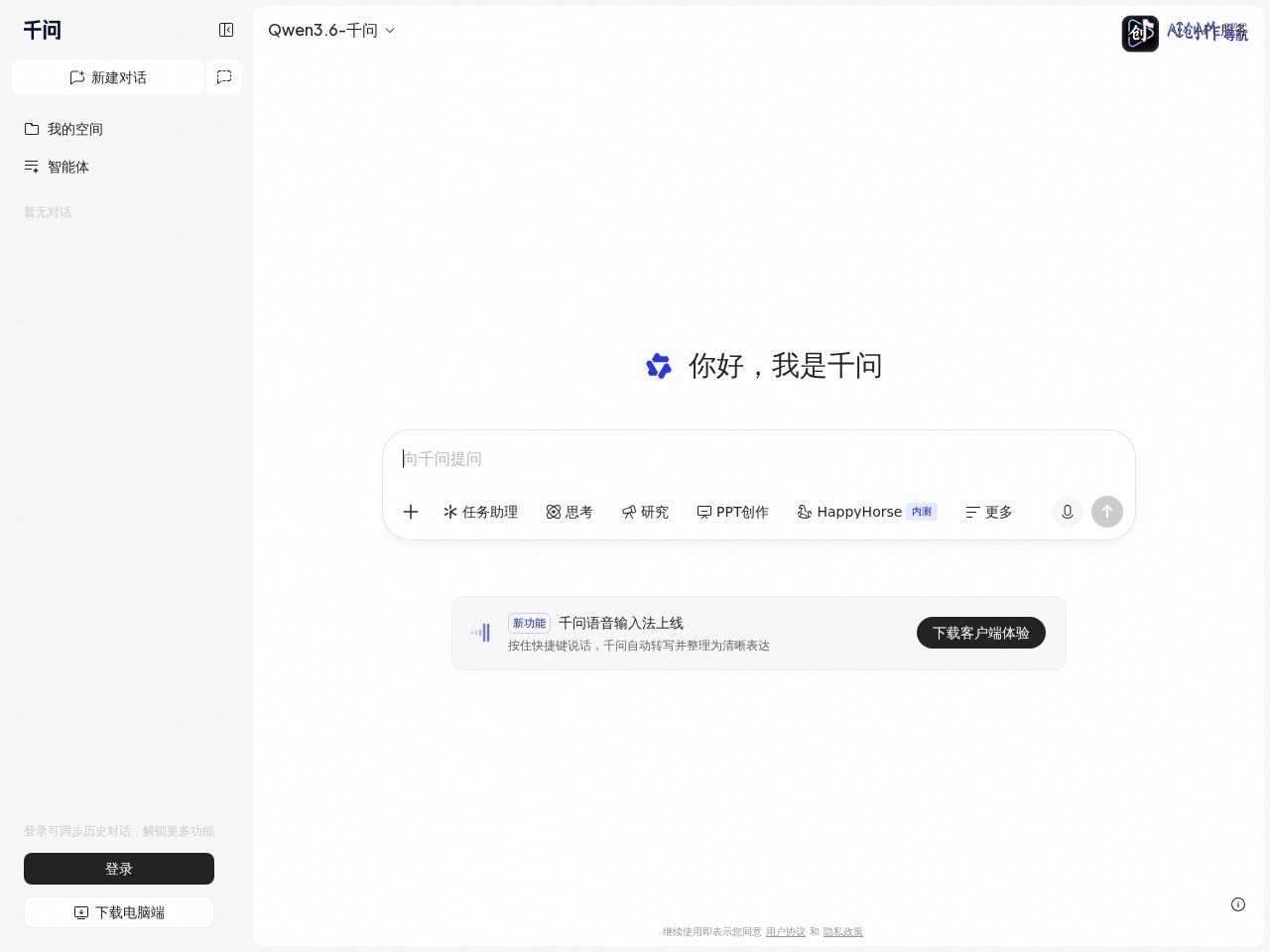Click the send arrow button

1107,512
